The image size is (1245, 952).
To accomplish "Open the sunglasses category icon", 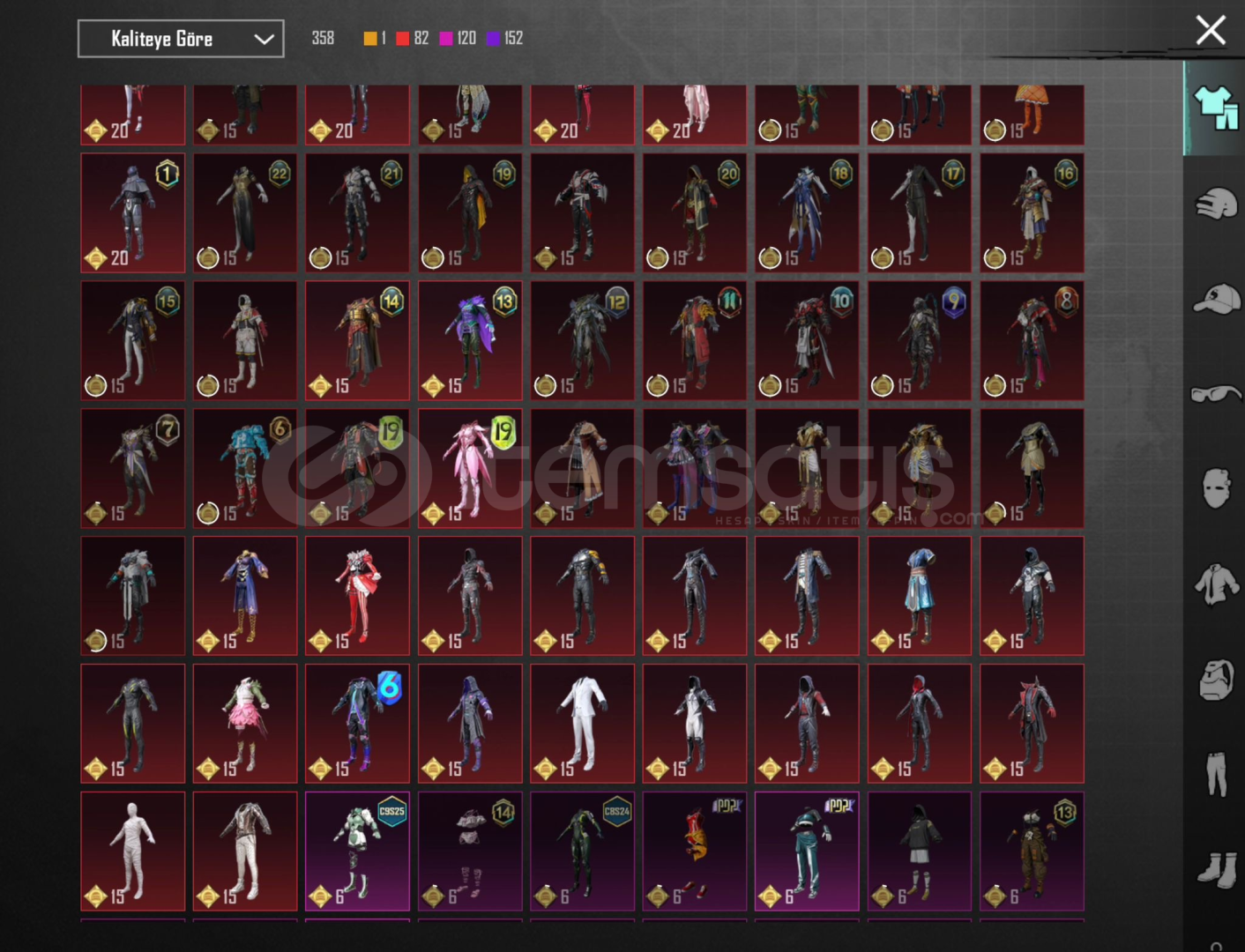I will click(x=1216, y=393).
